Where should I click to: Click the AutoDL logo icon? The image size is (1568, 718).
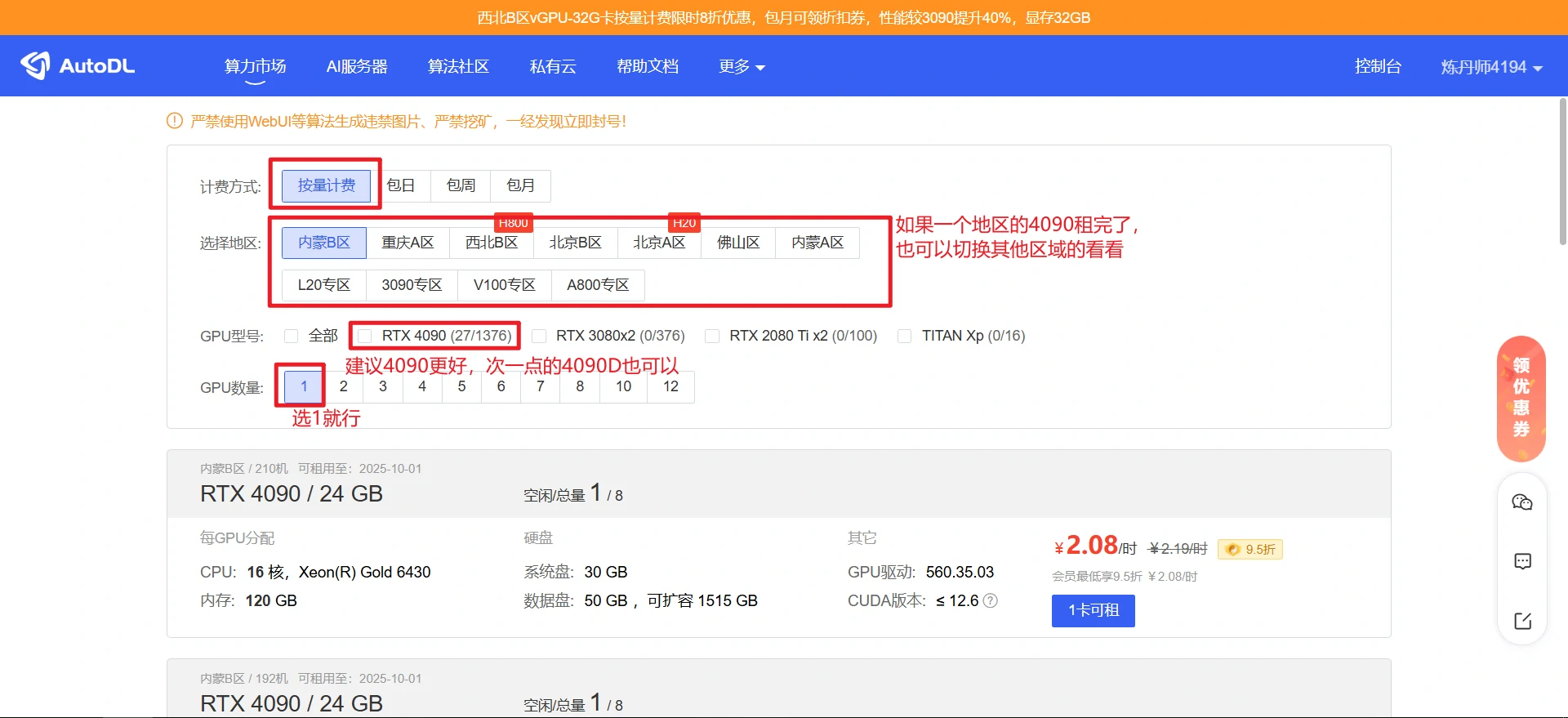pyautogui.click(x=36, y=65)
